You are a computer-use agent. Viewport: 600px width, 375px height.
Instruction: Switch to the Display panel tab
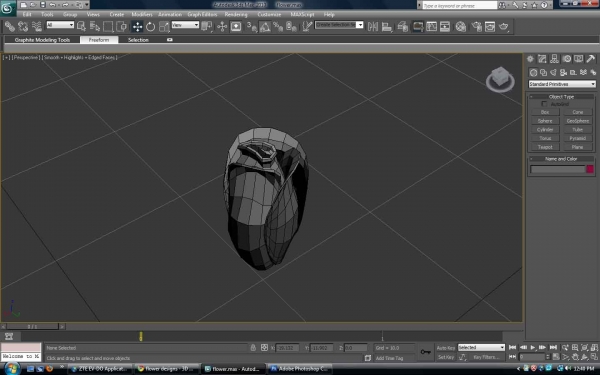(579, 59)
